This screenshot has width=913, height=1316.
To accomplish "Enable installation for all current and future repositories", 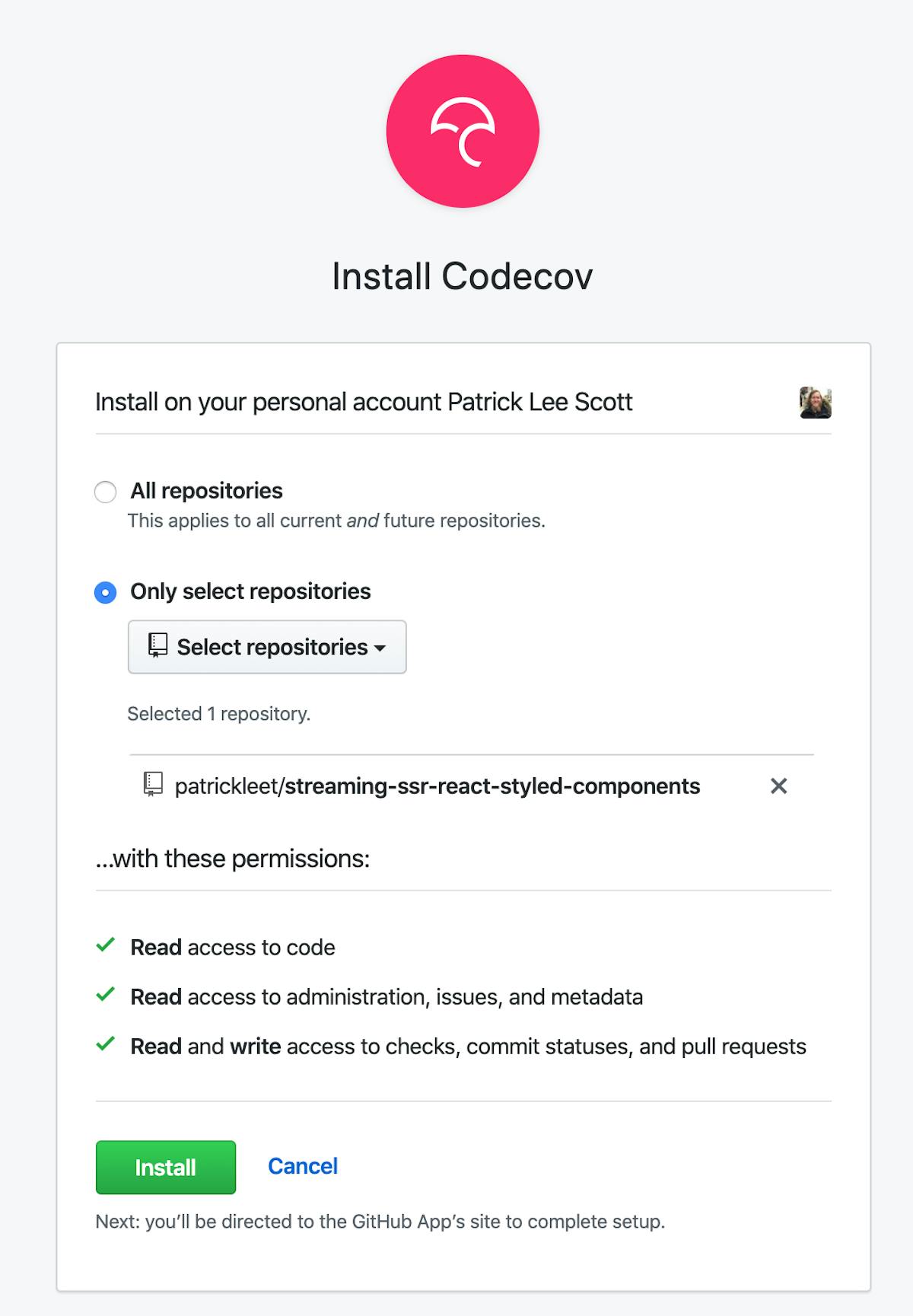I will [106, 492].
